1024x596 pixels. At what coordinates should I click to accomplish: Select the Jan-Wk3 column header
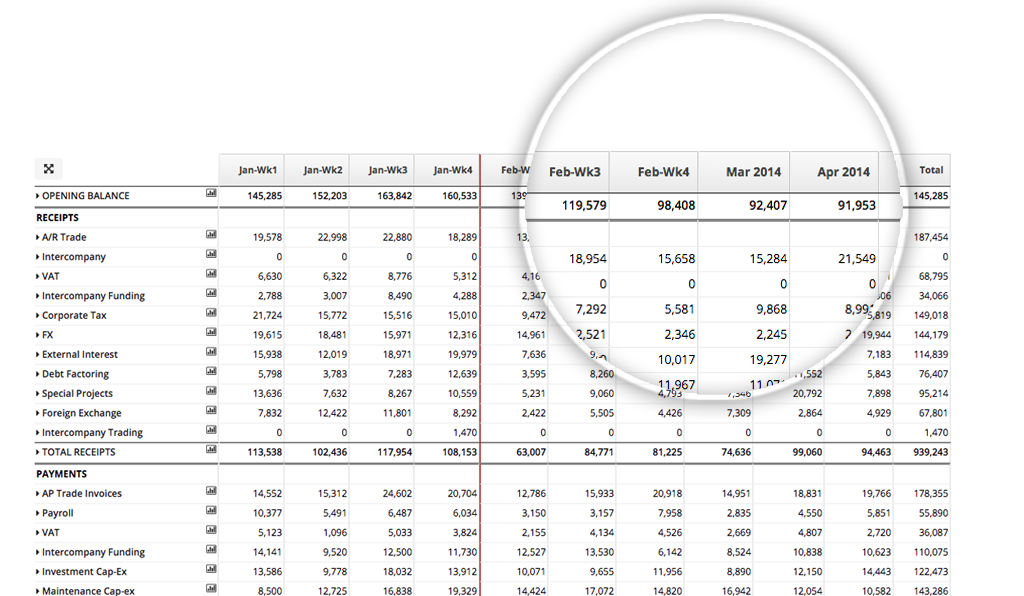[x=382, y=170]
